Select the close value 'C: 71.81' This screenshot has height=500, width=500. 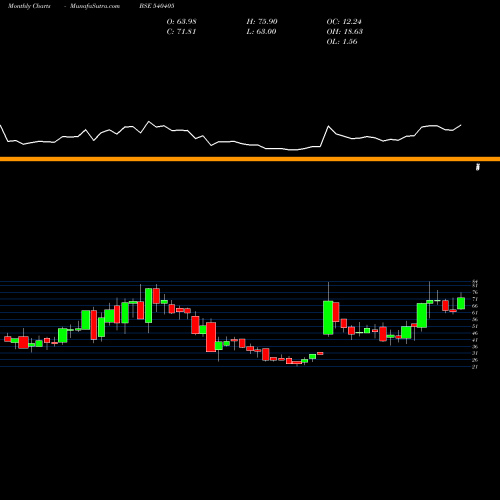pyautogui.click(x=181, y=32)
